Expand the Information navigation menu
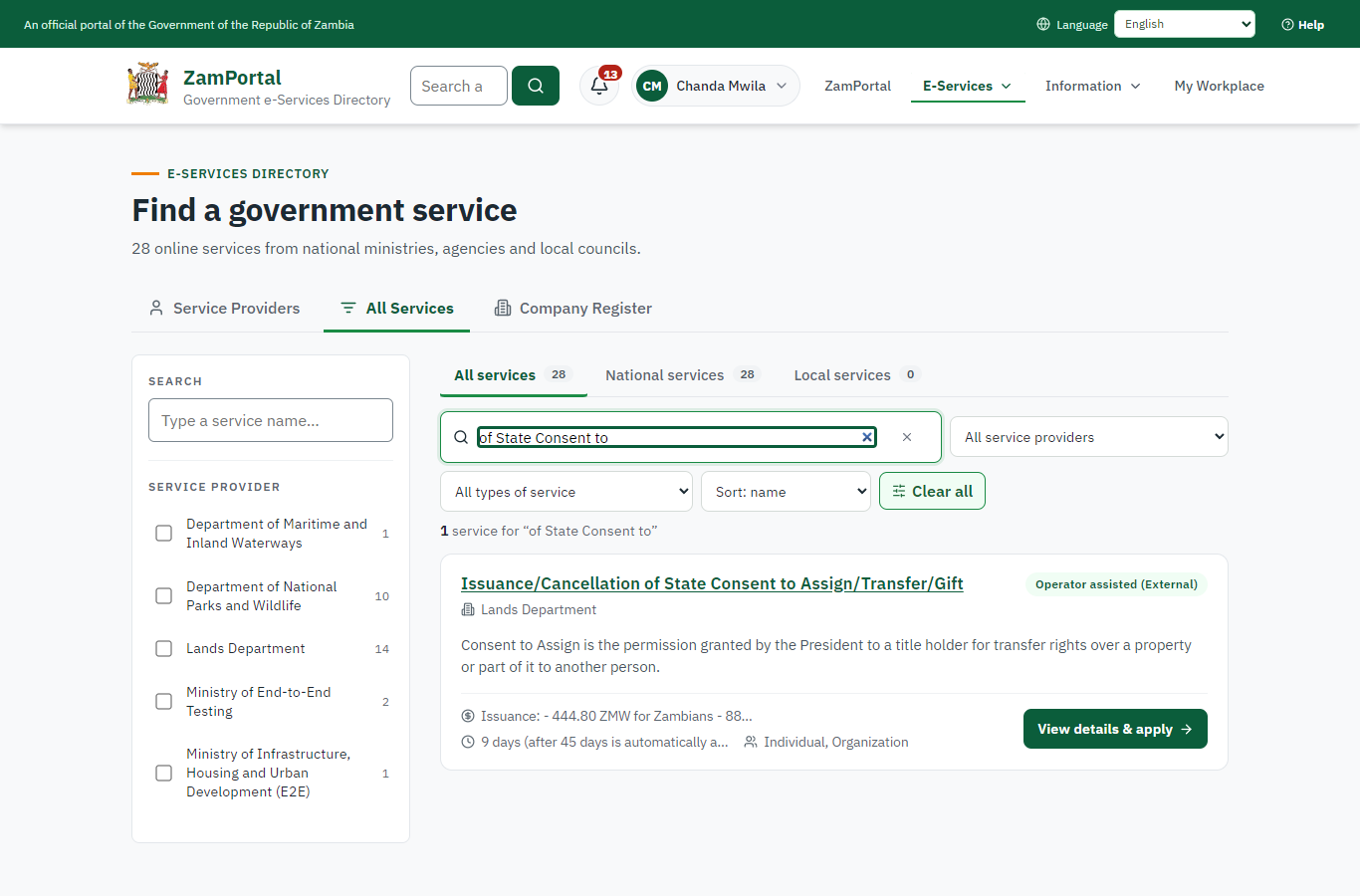The width and height of the screenshot is (1360, 896). pos(1093,86)
